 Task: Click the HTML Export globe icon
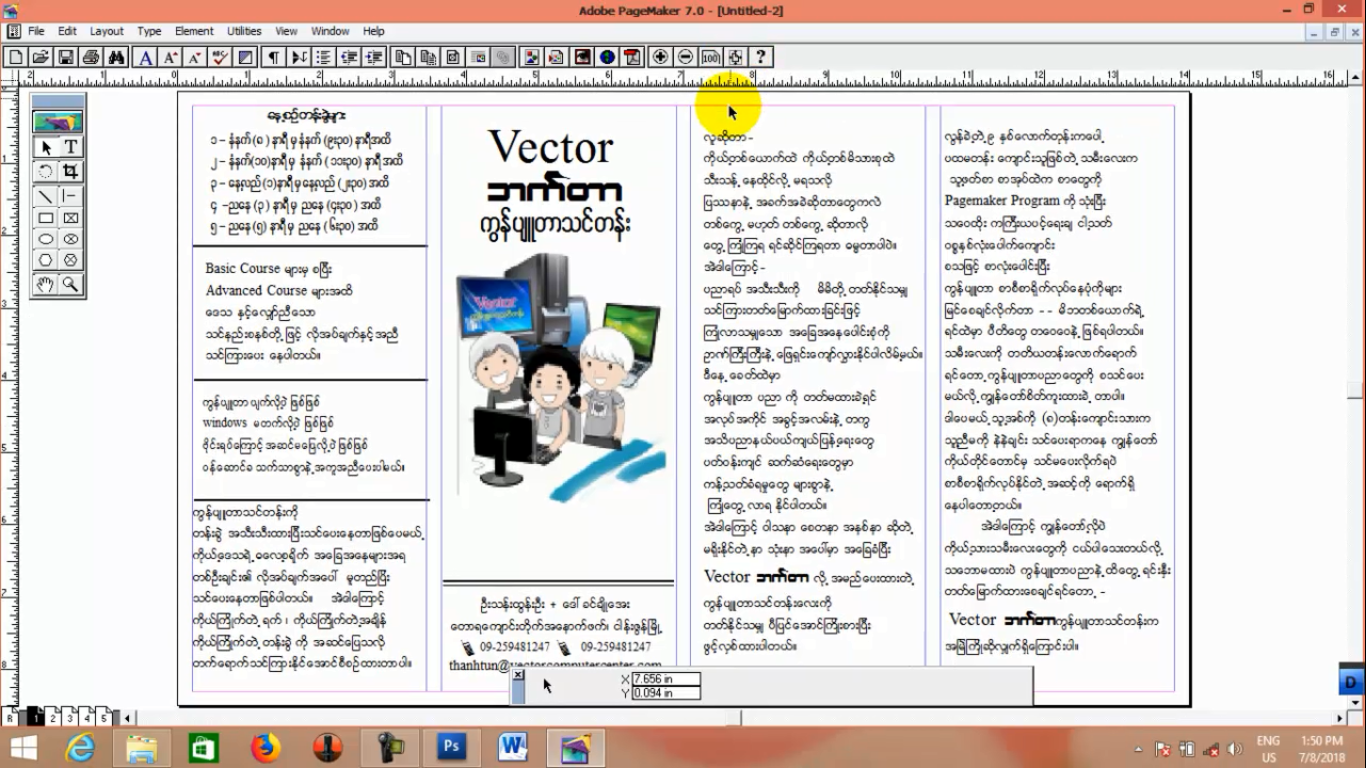[607, 57]
